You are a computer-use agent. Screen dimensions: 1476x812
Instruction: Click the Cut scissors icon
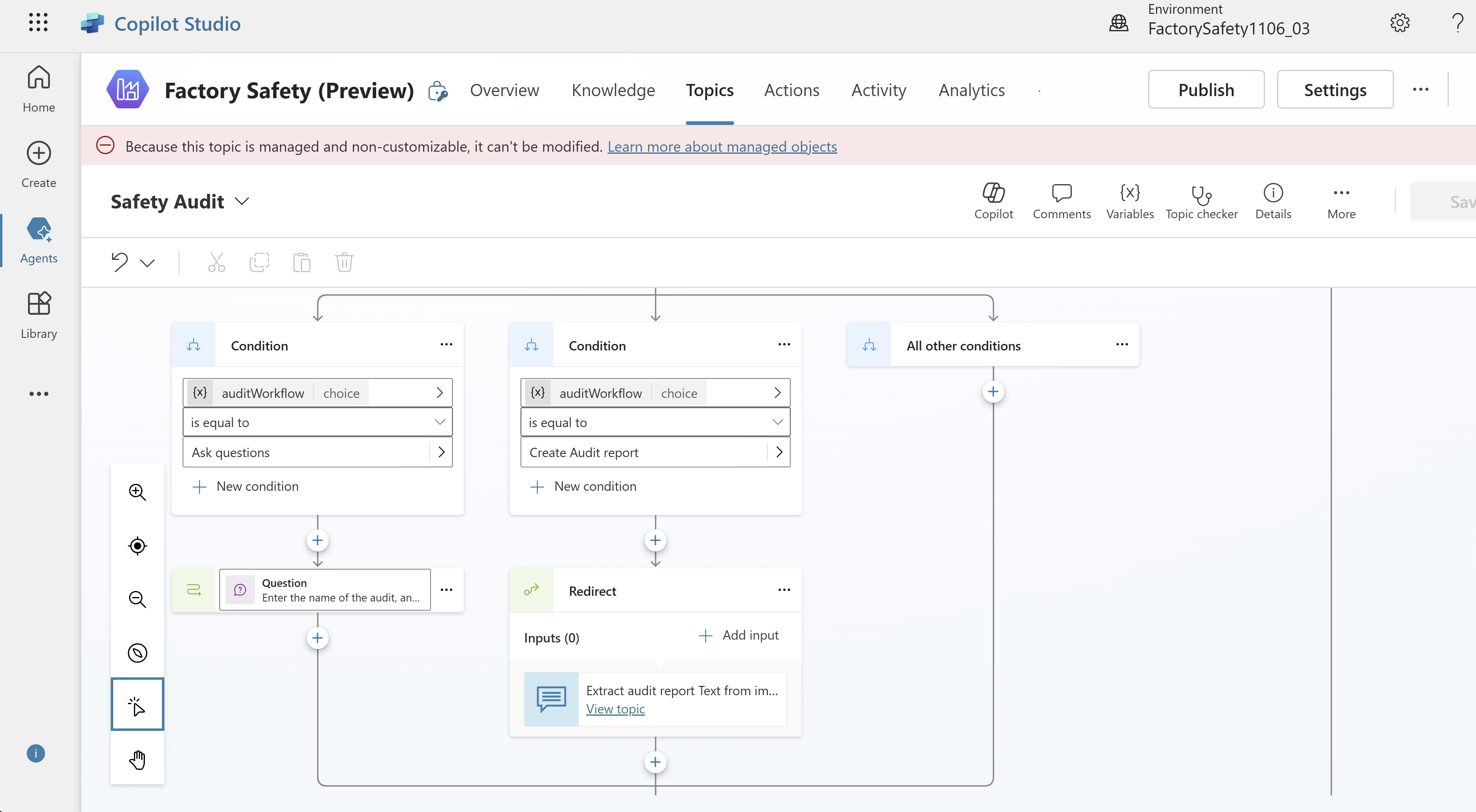coord(217,262)
